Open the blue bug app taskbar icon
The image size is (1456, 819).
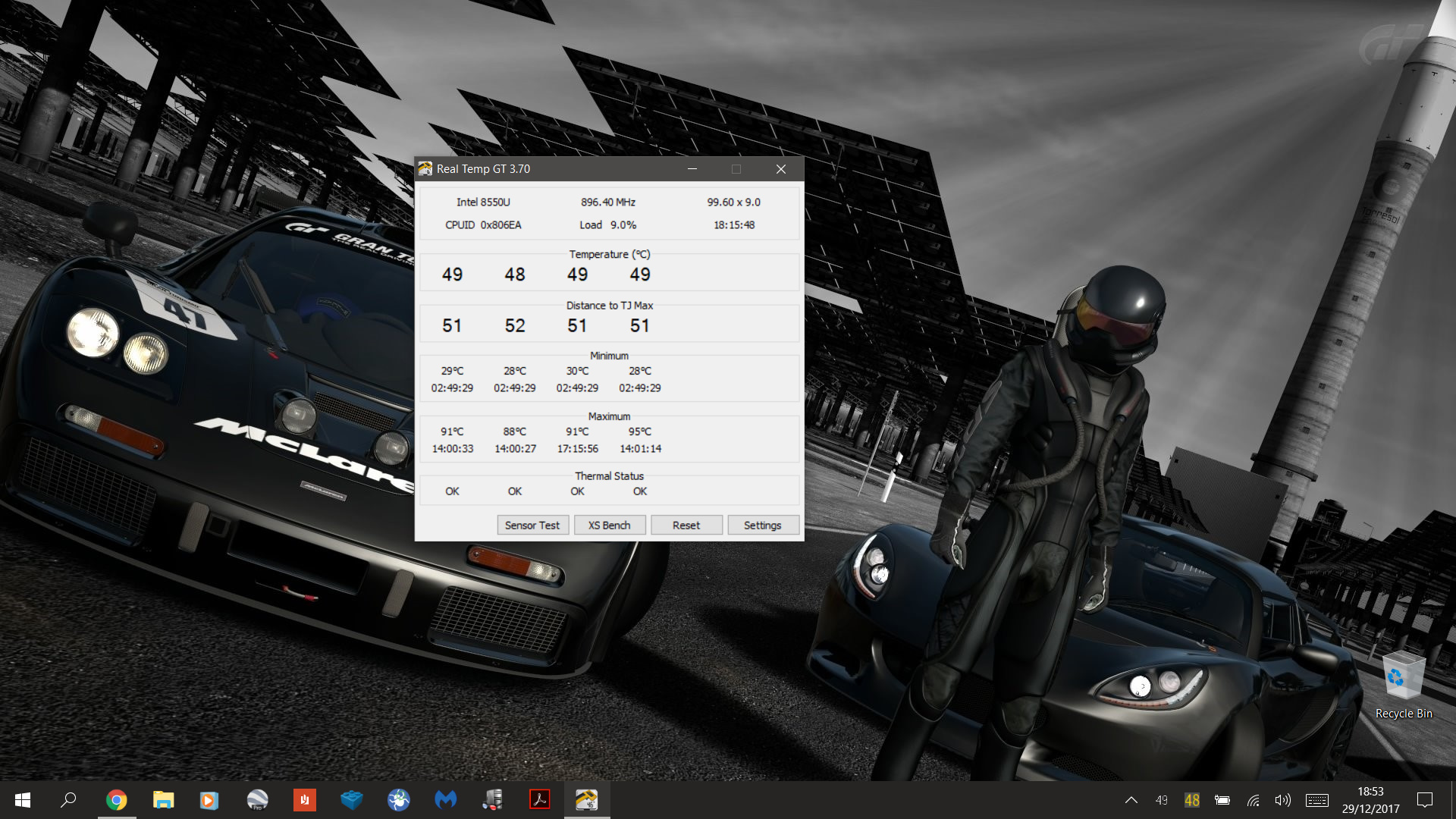click(x=398, y=800)
